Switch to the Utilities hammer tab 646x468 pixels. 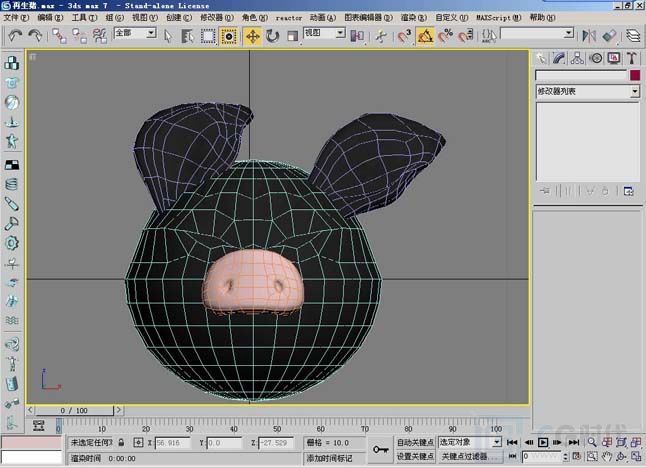click(x=632, y=58)
